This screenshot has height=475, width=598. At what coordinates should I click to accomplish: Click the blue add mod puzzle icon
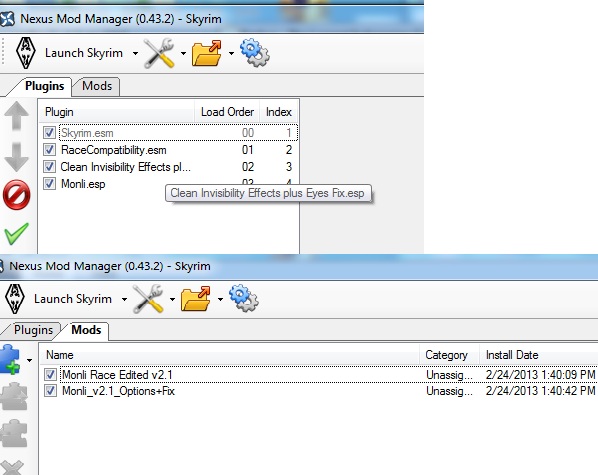click(10, 359)
